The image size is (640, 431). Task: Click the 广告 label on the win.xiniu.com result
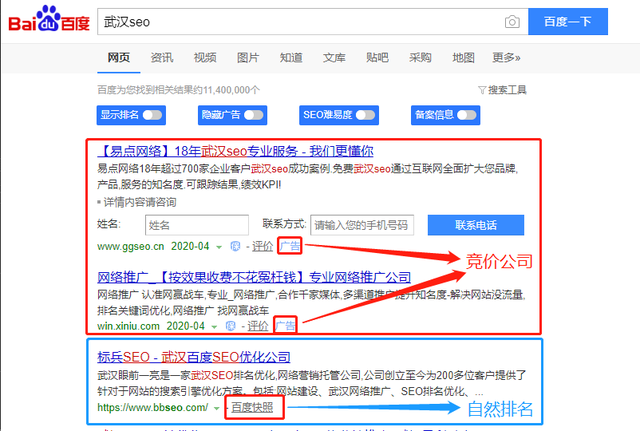click(x=285, y=326)
